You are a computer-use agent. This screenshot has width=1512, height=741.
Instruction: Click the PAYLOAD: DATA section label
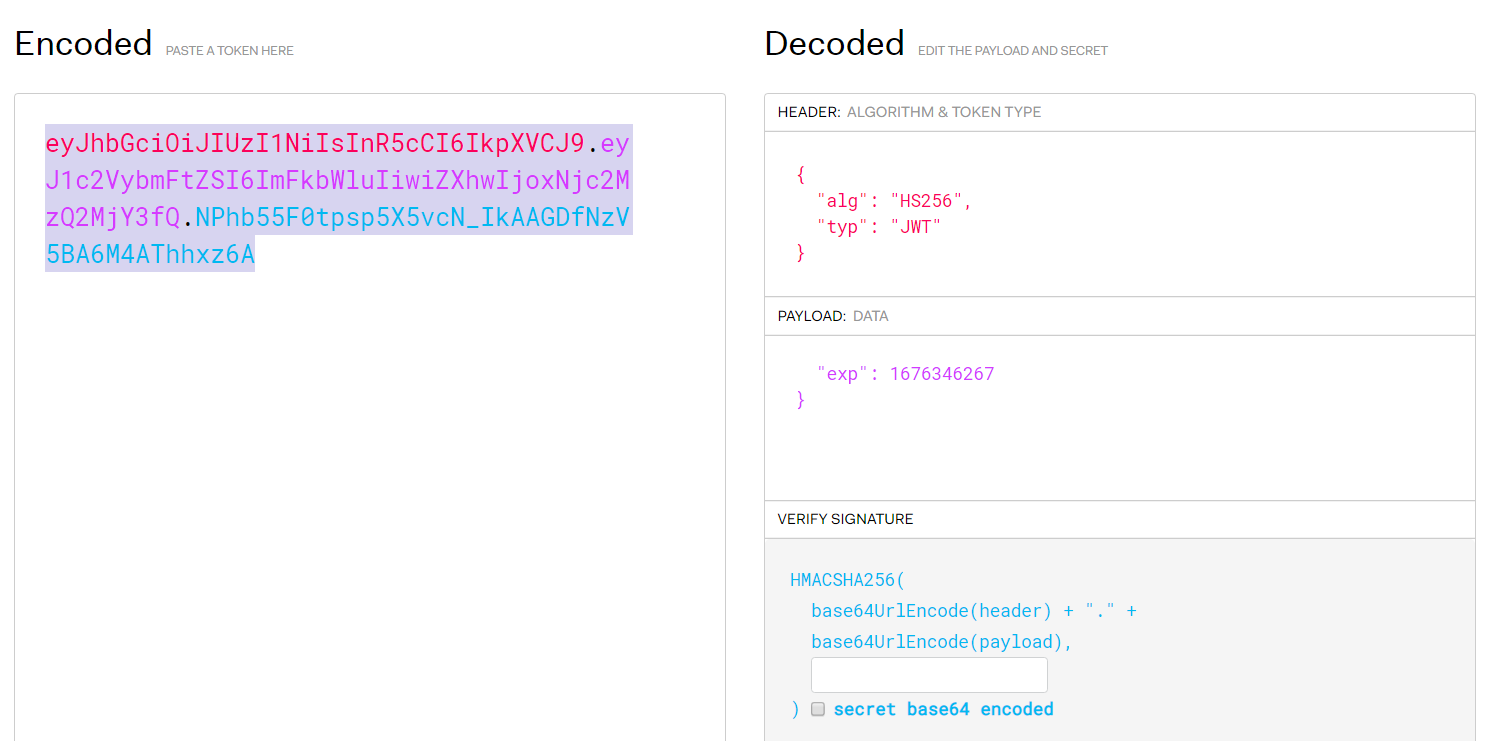(x=832, y=316)
